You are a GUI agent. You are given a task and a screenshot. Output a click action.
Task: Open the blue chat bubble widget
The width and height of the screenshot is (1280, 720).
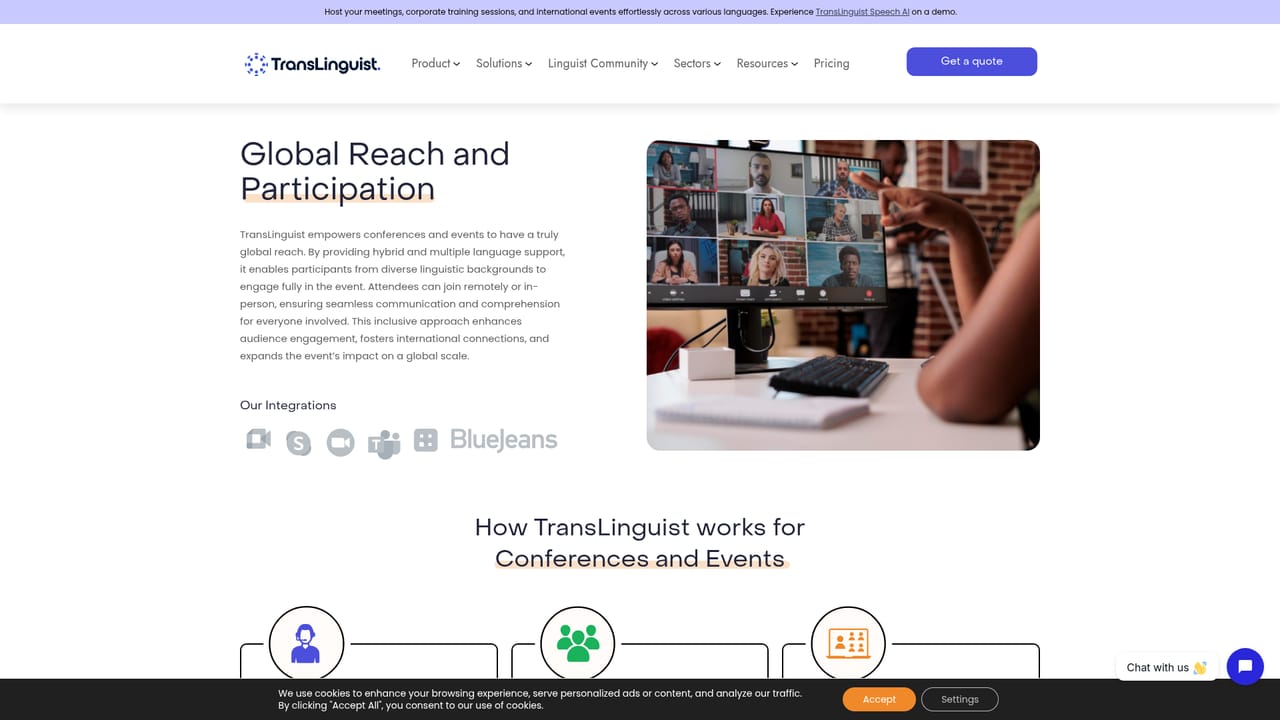1245,666
